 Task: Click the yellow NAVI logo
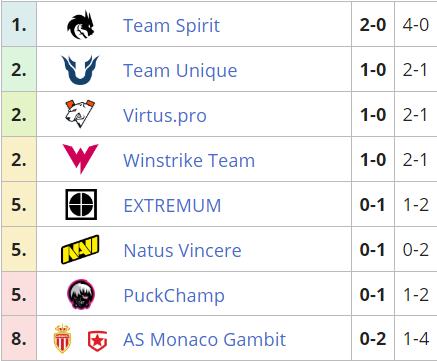[x=80, y=249]
